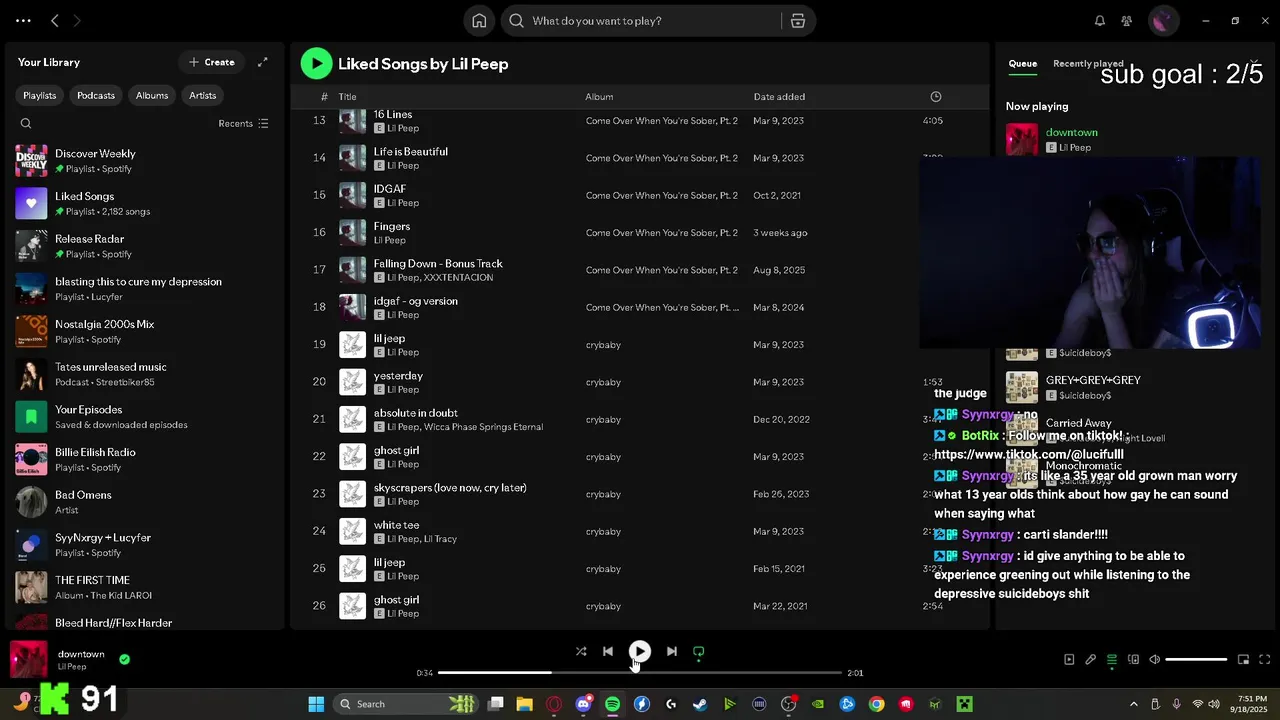Sort by the Title column header
This screenshot has width=1280, height=720.
tap(347, 97)
